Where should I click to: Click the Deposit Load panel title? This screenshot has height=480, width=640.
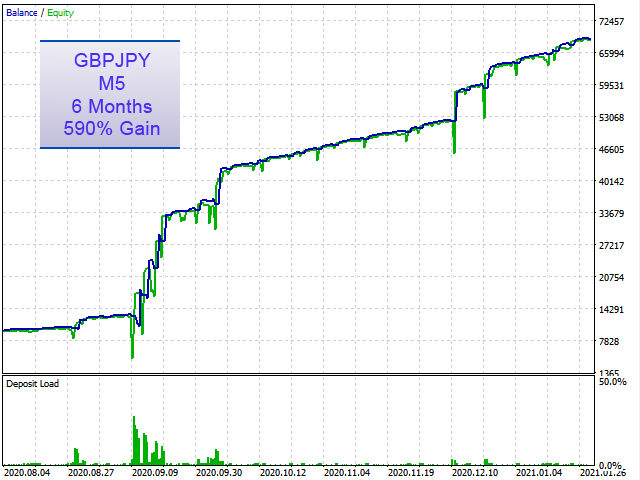tap(33, 384)
